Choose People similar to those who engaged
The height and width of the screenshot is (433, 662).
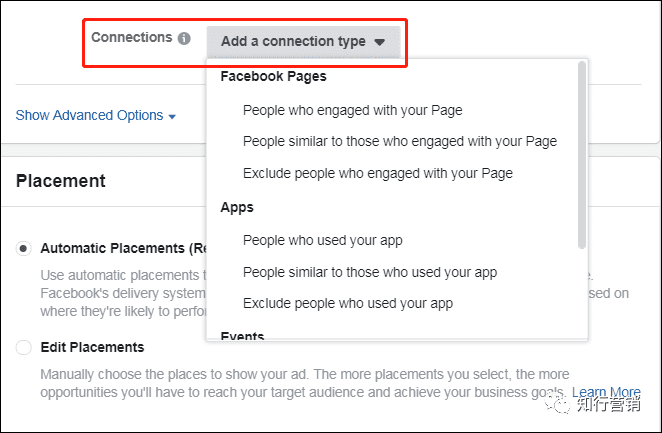coord(399,141)
